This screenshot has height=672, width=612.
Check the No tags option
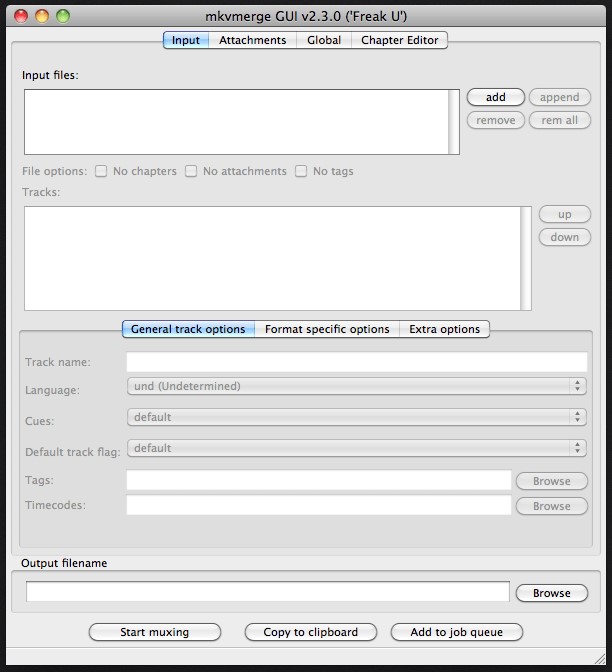pyautogui.click(x=301, y=171)
